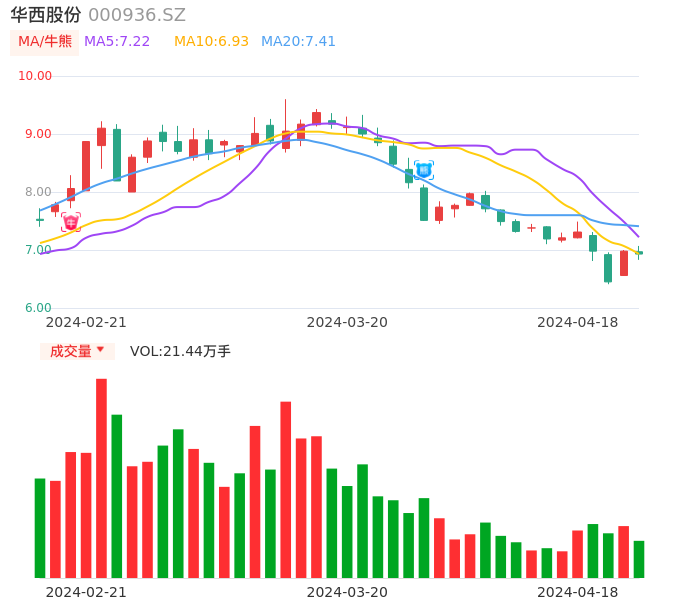
Task: Click the MA10:6.93 legend label
Action: [211, 42]
